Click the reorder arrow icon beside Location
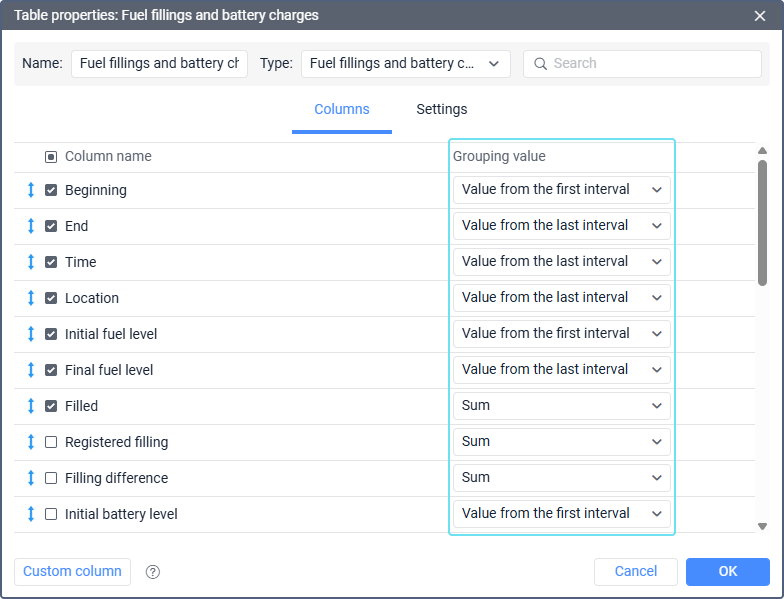This screenshot has width=784, height=599. pos(31,298)
